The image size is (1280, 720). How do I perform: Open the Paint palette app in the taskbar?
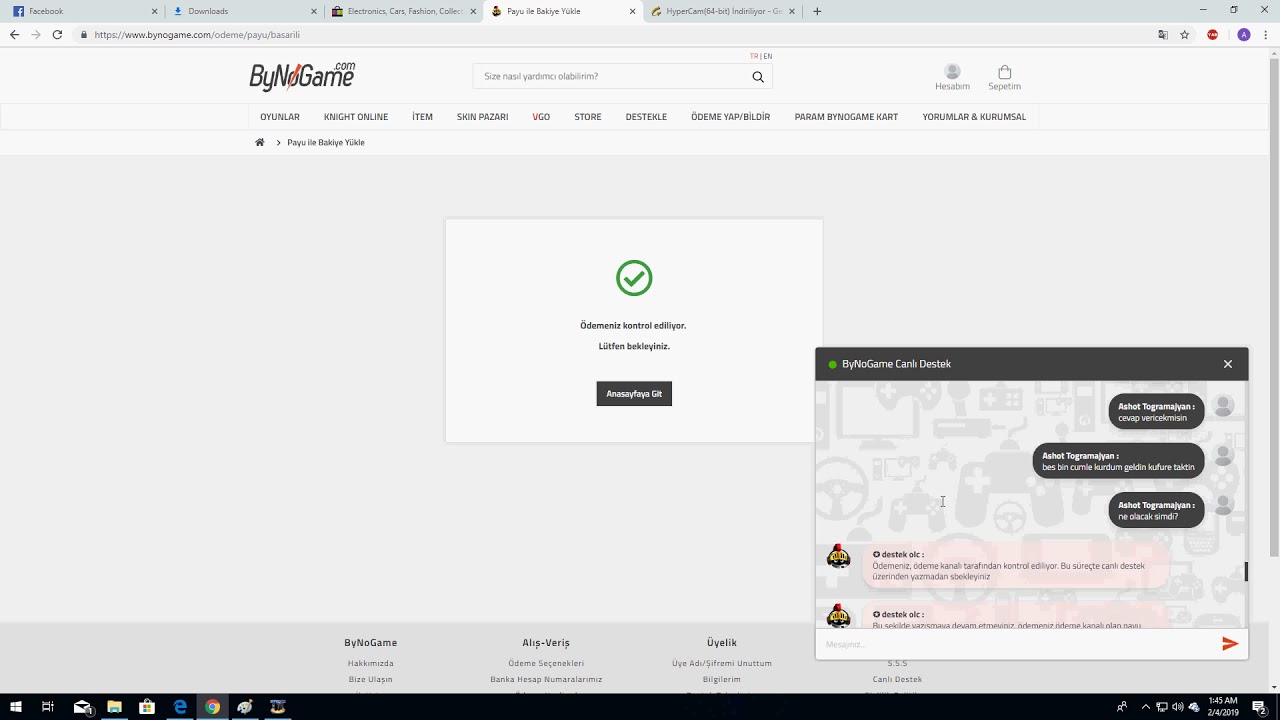(x=245, y=707)
